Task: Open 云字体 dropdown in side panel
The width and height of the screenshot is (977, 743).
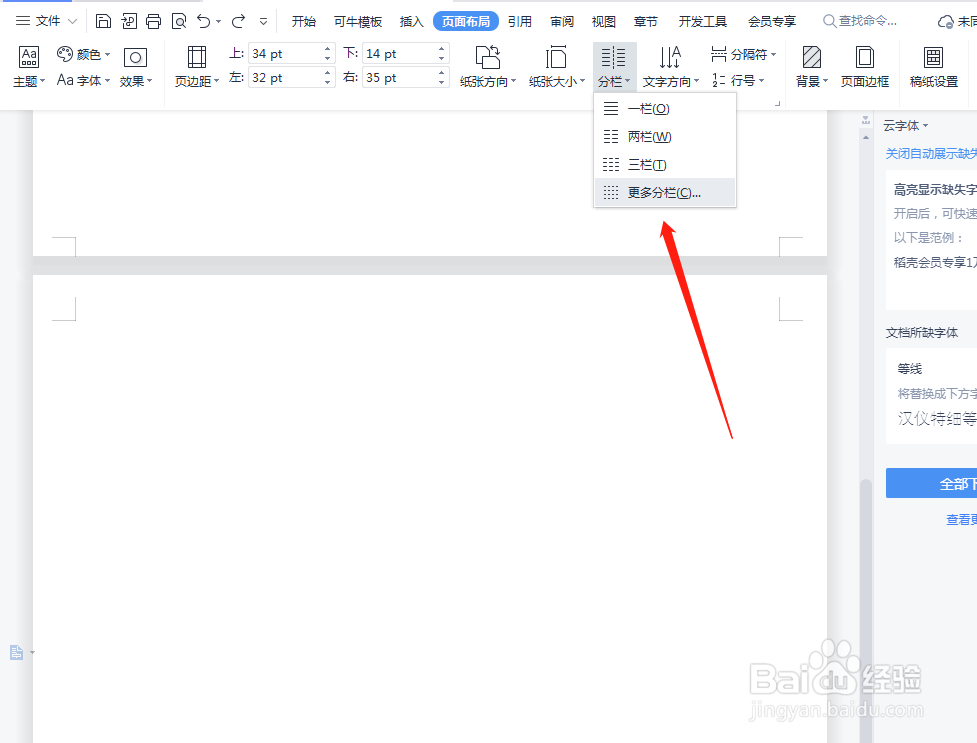Action: point(906,125)
